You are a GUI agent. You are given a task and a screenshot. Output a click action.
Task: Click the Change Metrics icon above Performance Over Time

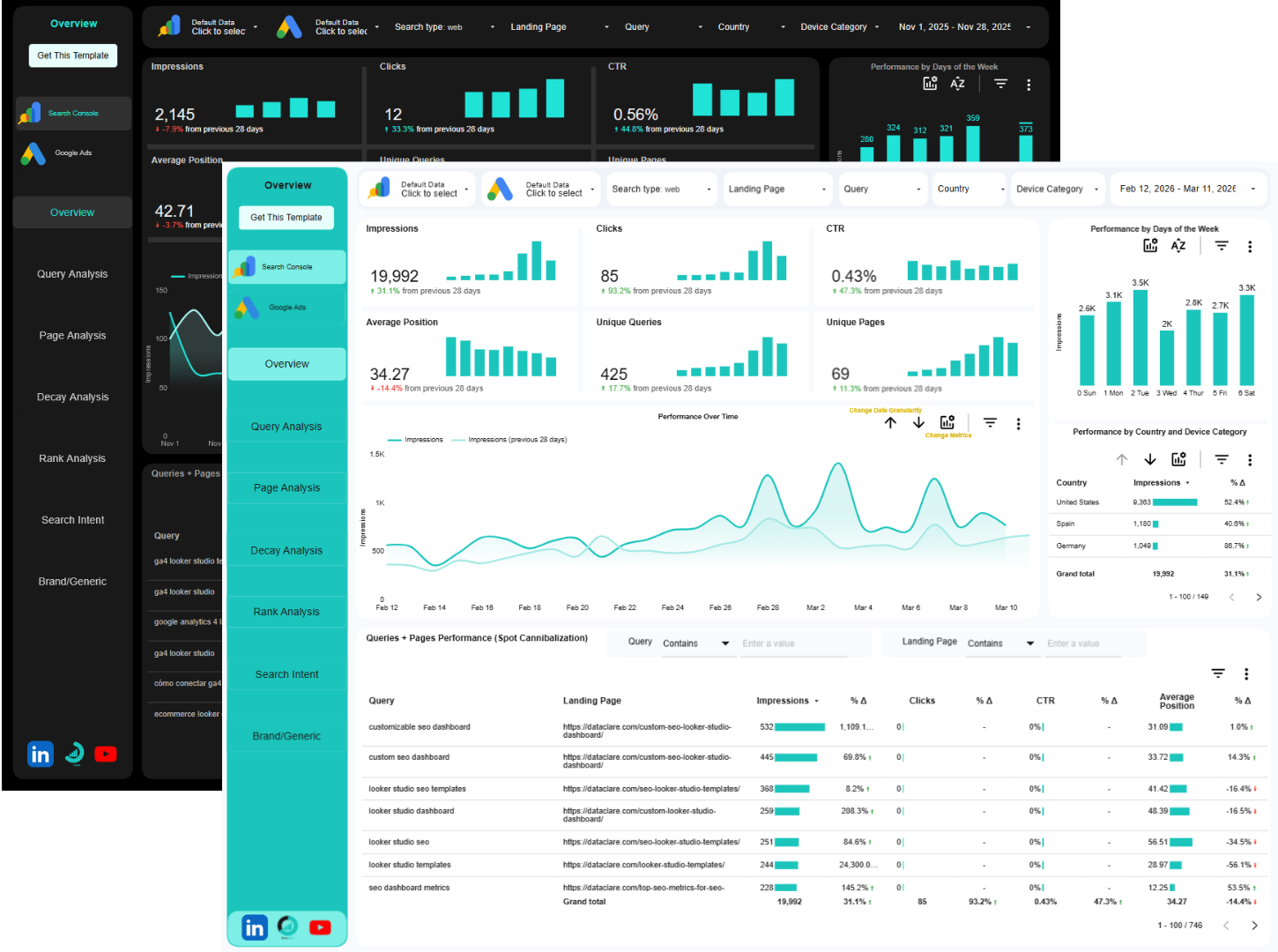(947, 422)
